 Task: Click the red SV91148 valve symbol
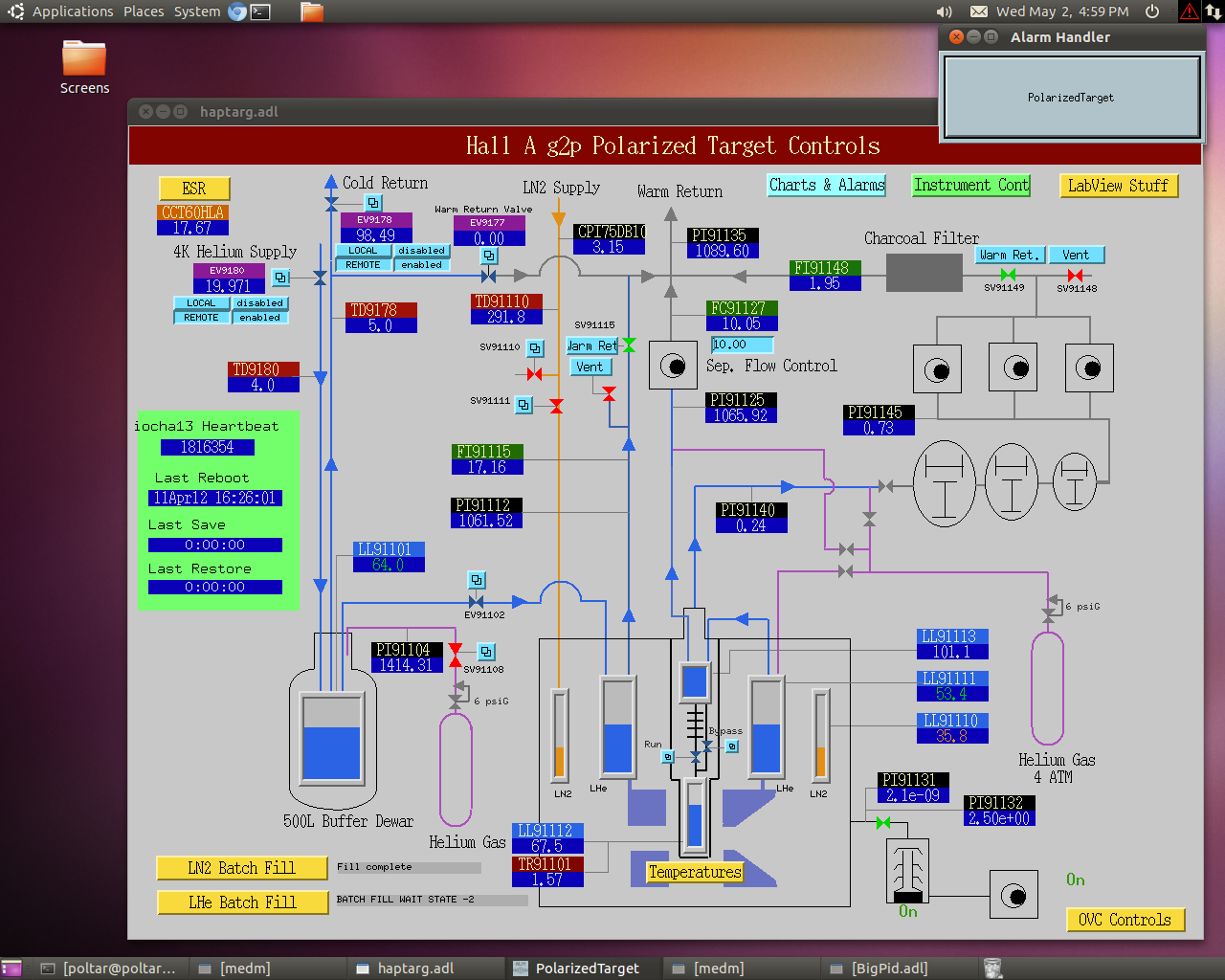click(1075, 276)
